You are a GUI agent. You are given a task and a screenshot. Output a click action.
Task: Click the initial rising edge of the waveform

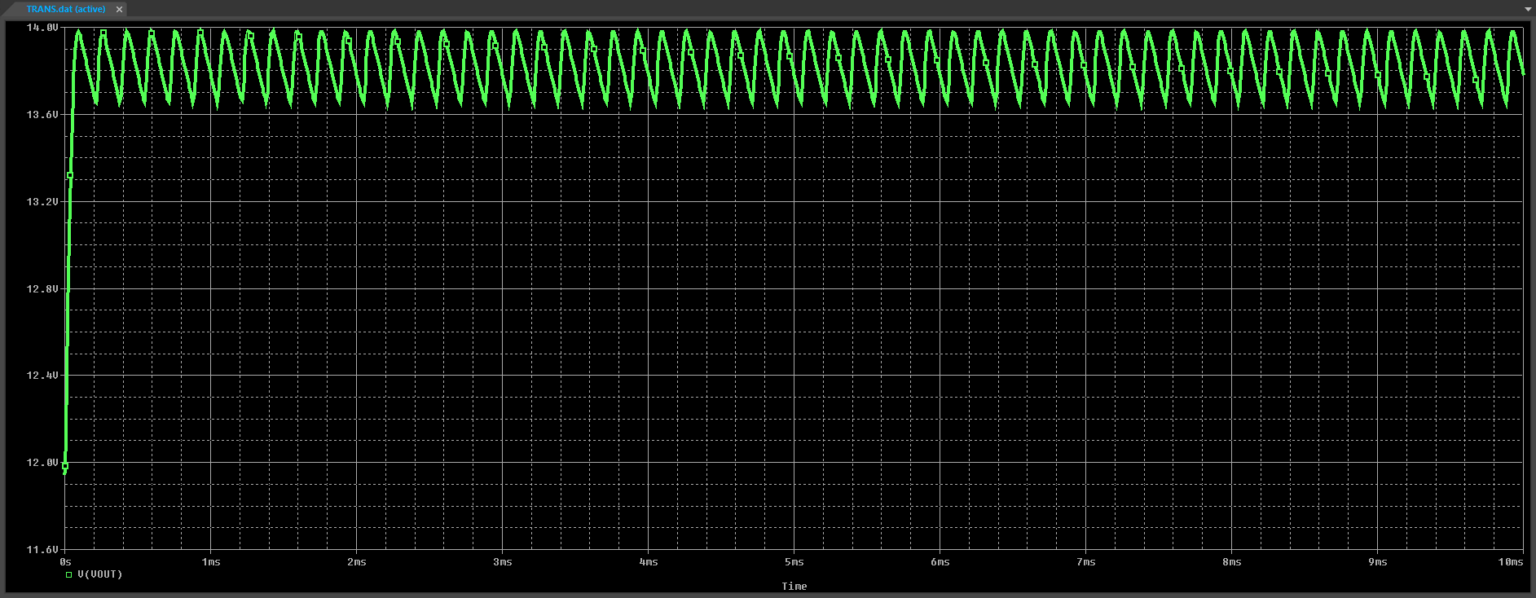[66, 300]
